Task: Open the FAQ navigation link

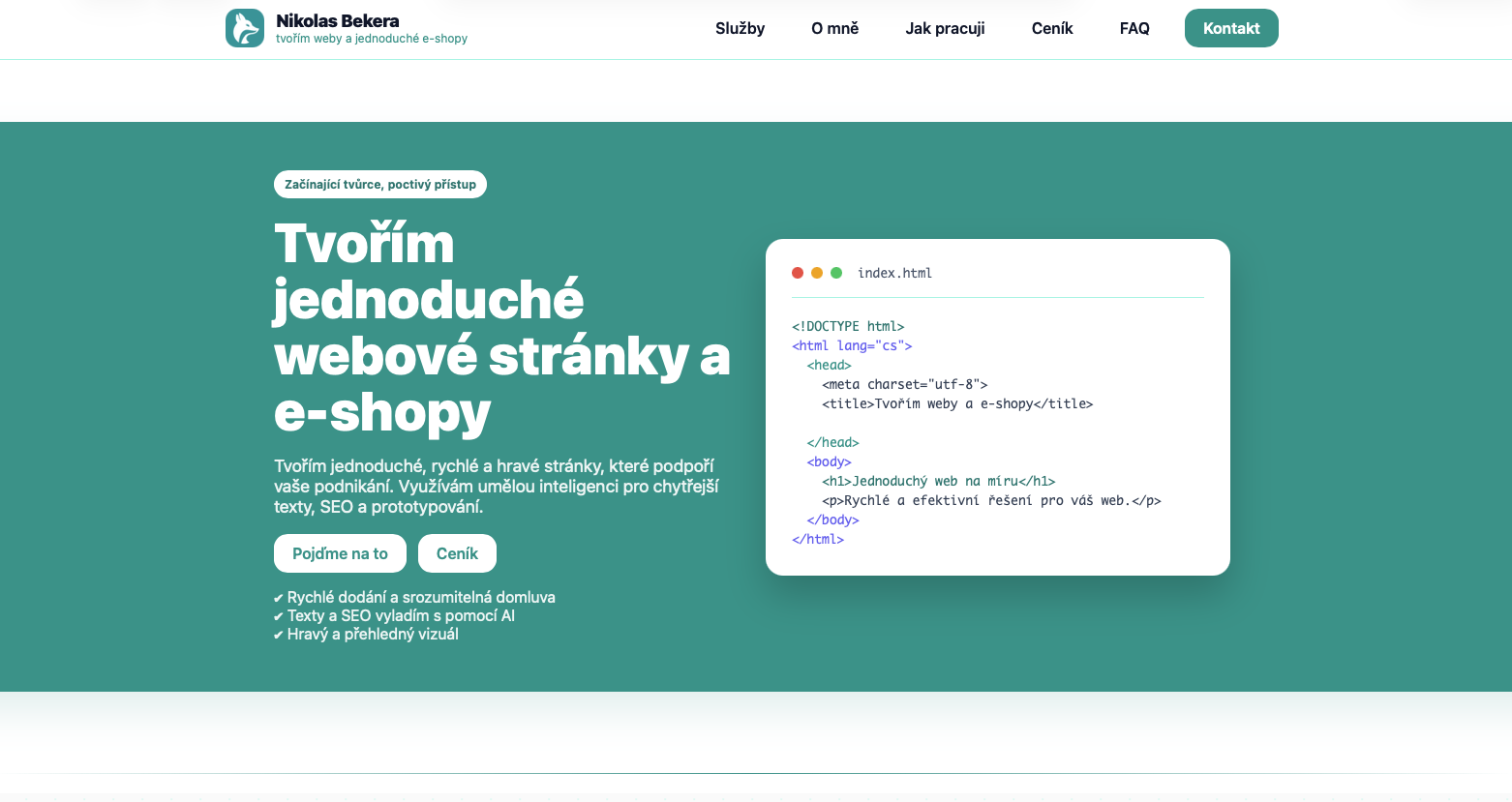Action: point(1134,28)
